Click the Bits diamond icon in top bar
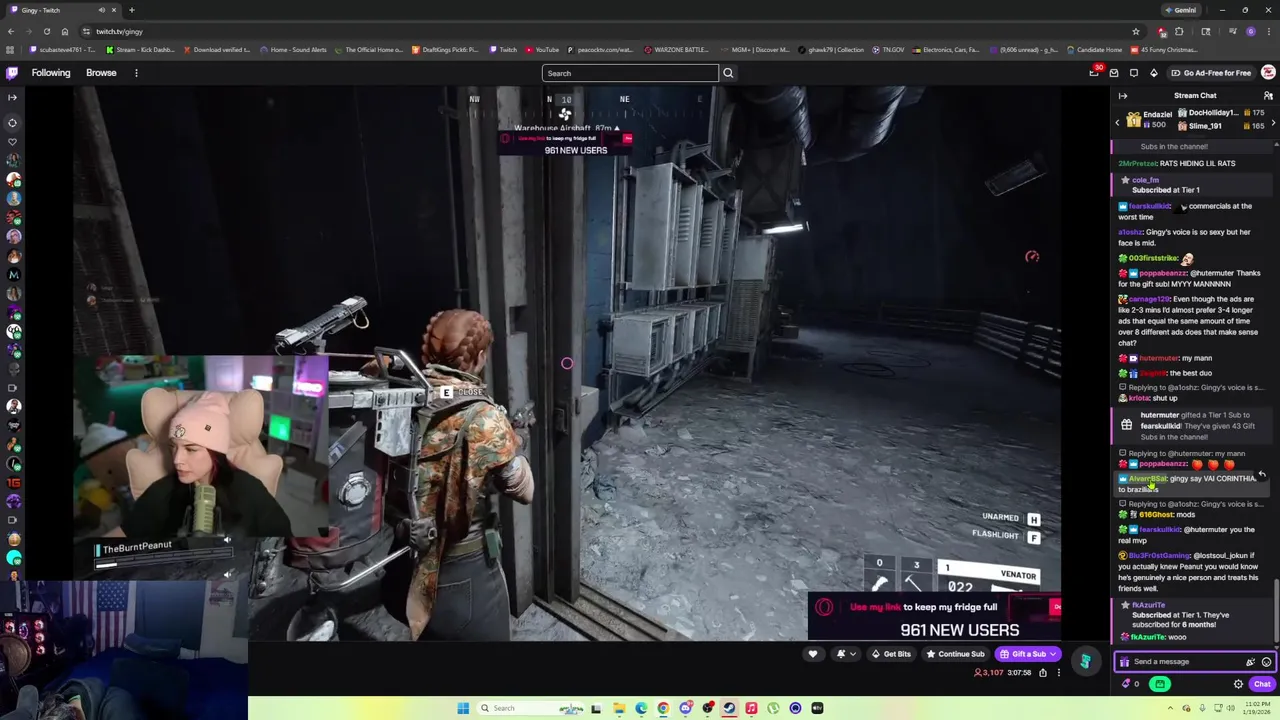Viewport: 1280px width, 720px height. 1153,73
